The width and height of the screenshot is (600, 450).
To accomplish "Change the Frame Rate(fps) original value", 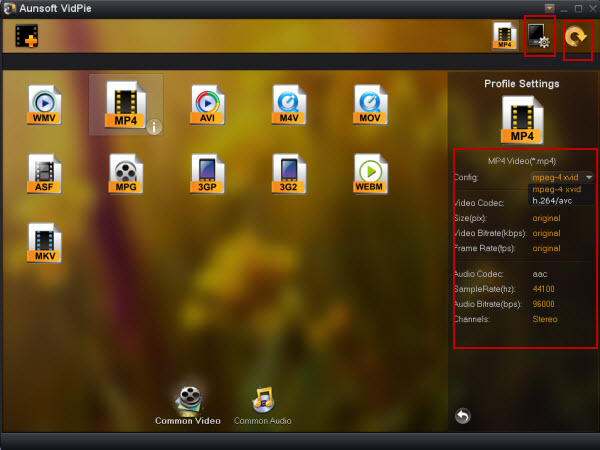I will [546, 248].
